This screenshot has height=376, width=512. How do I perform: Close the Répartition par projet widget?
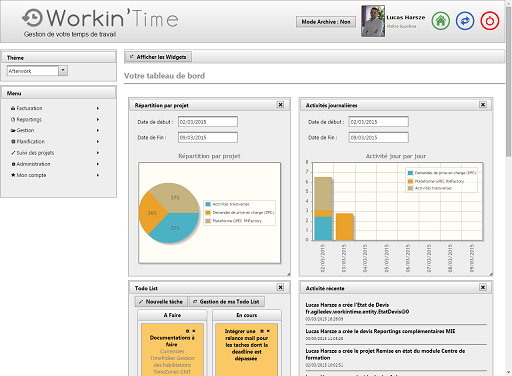click(x=280, y=105)
